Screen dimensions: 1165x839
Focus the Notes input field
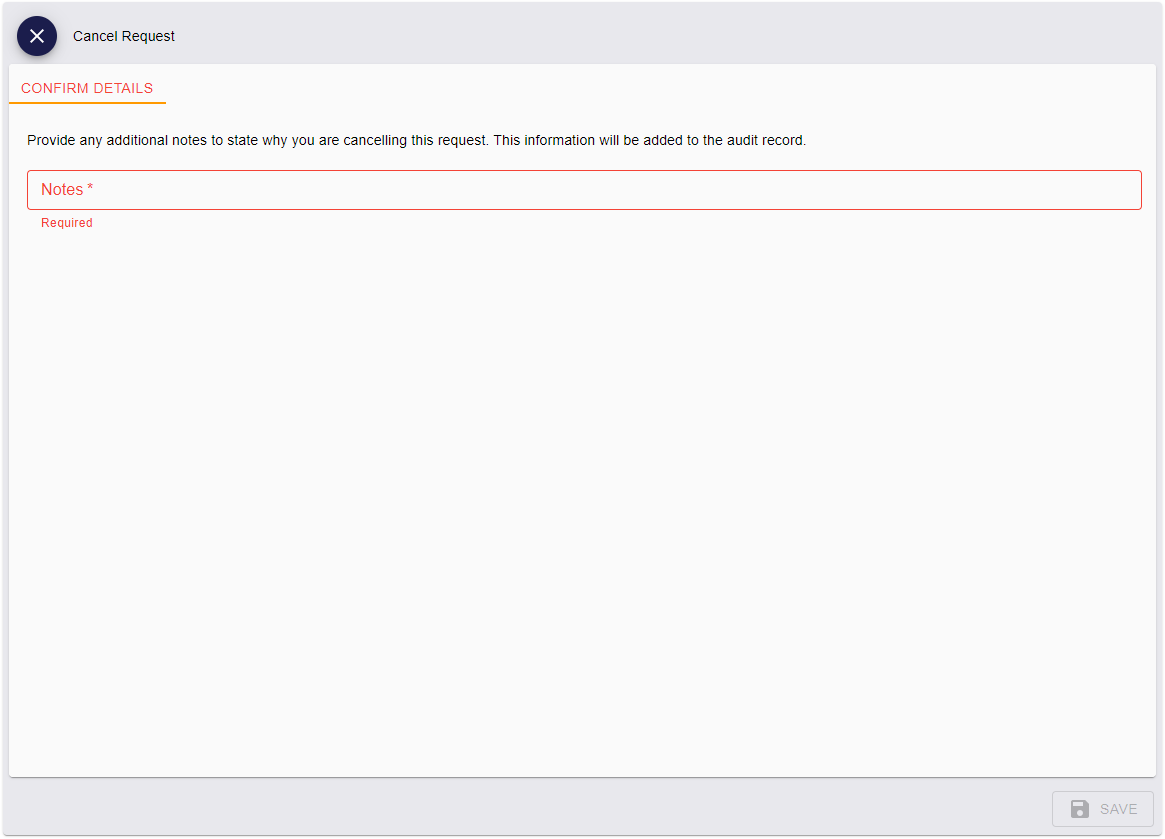pyautogui.click(x=584, y=190)
